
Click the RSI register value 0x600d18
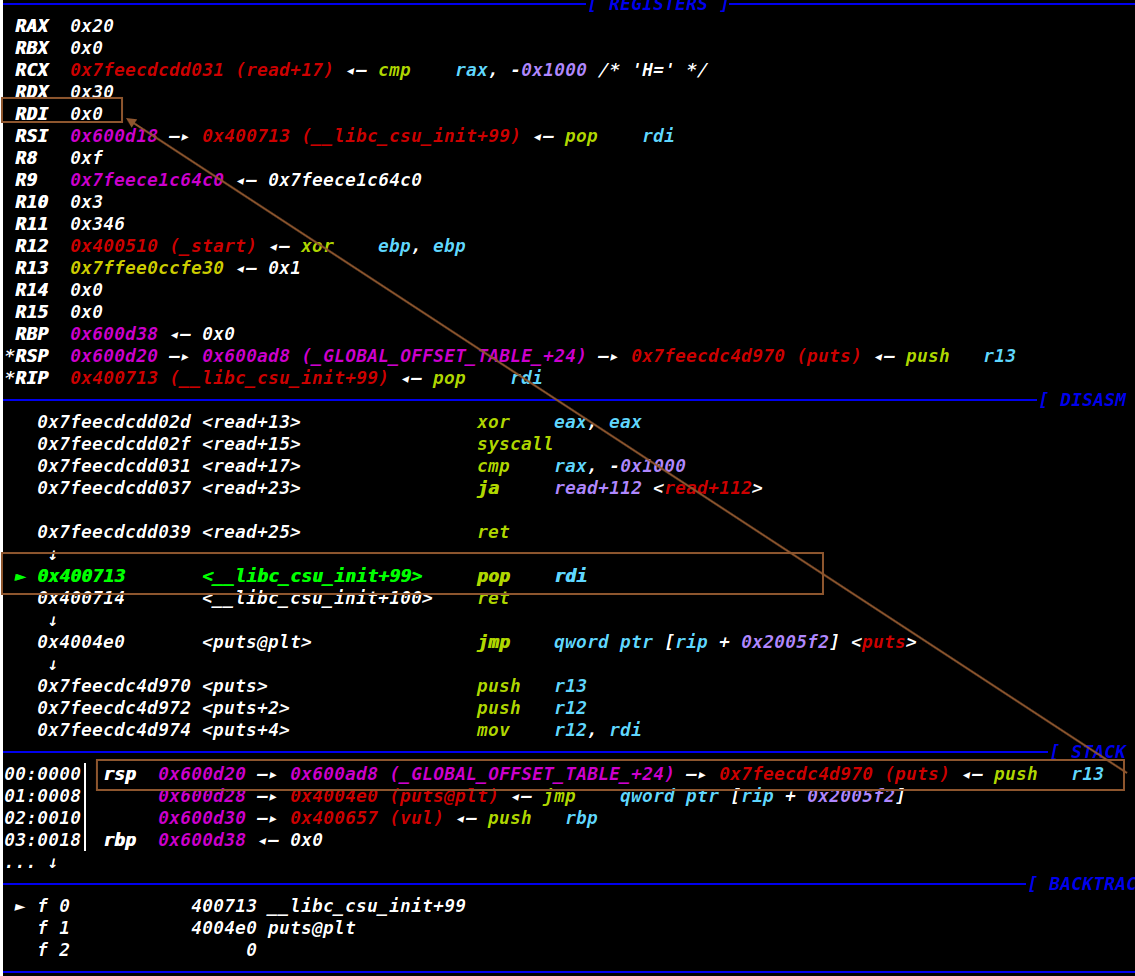coord(114,136)
